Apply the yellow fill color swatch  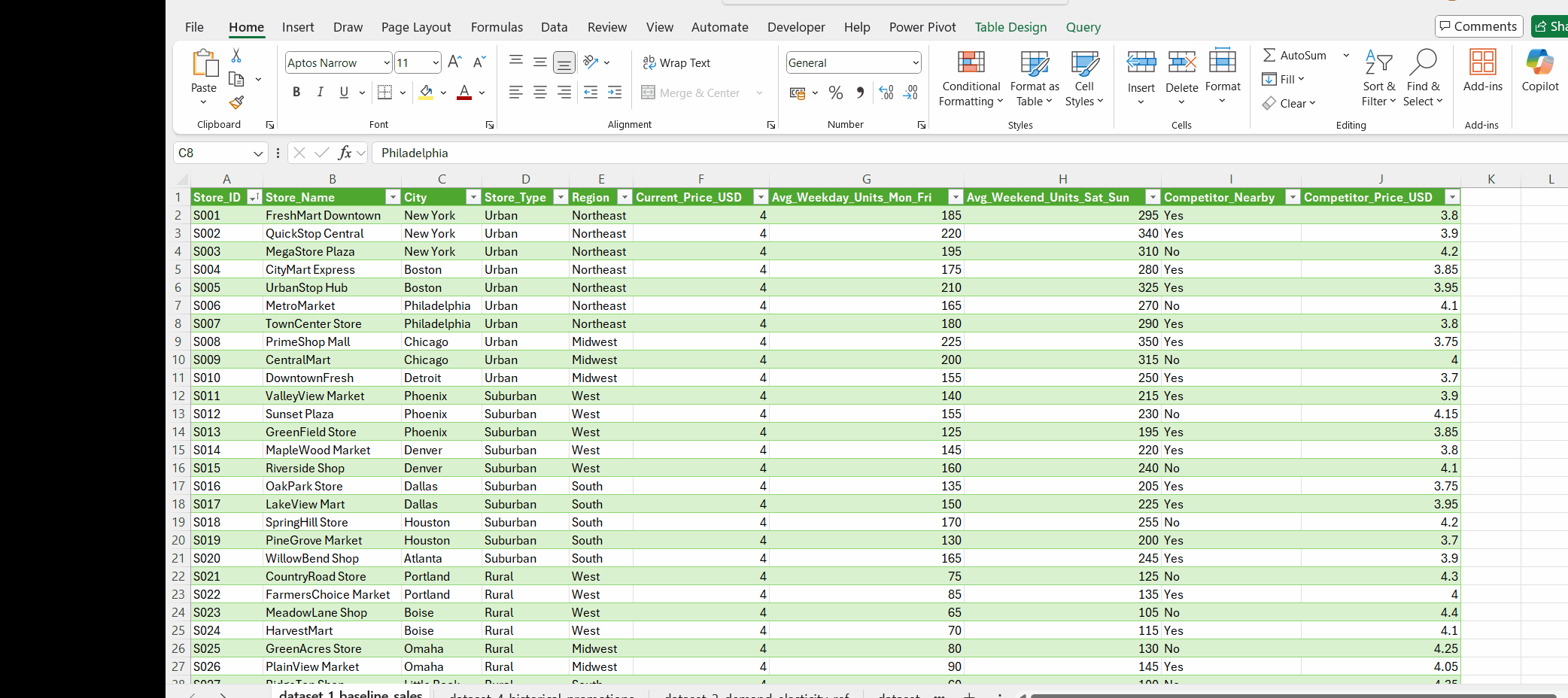click(x=426, y=93)
